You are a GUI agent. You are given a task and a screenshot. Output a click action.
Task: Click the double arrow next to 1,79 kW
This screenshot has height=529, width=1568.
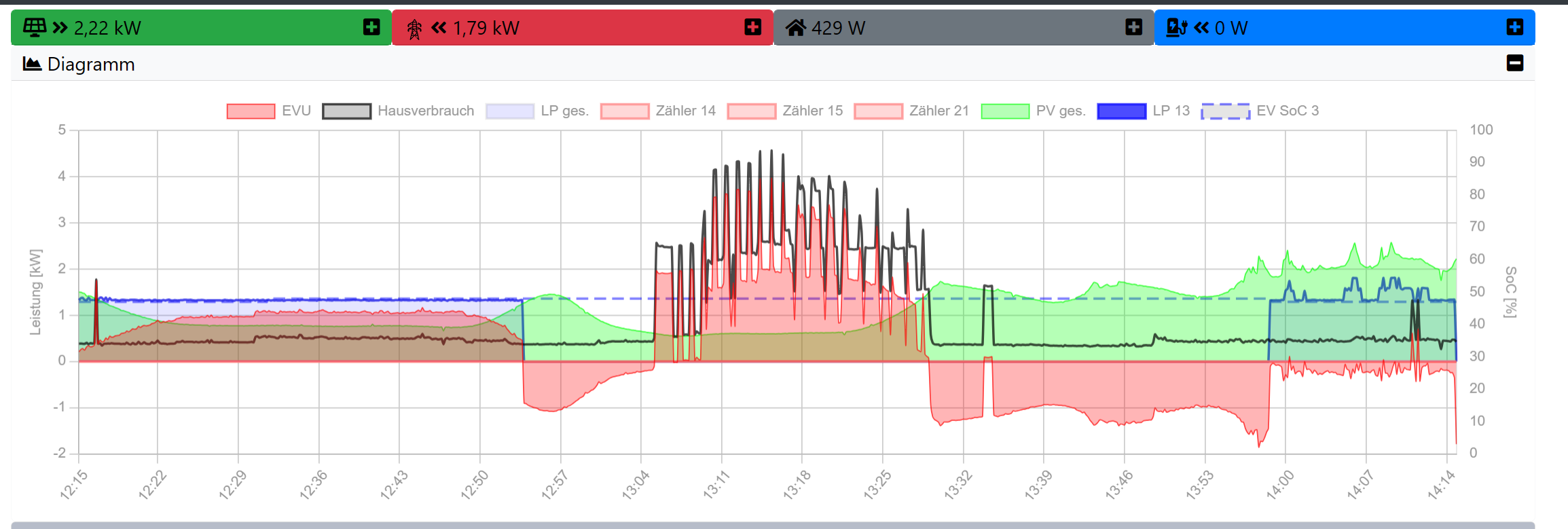pyautogui.click(x=439, y=28)
